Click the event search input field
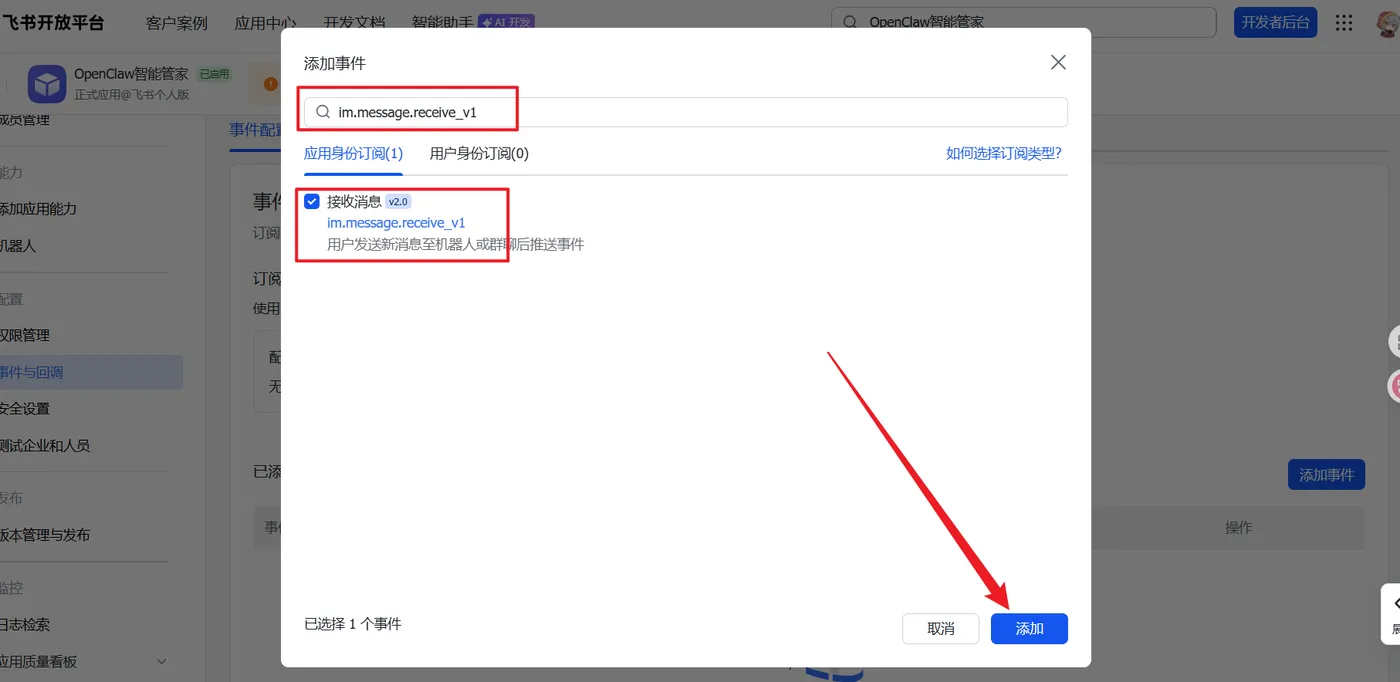This screenshot has height=682, width=1400. pos(685,112)
